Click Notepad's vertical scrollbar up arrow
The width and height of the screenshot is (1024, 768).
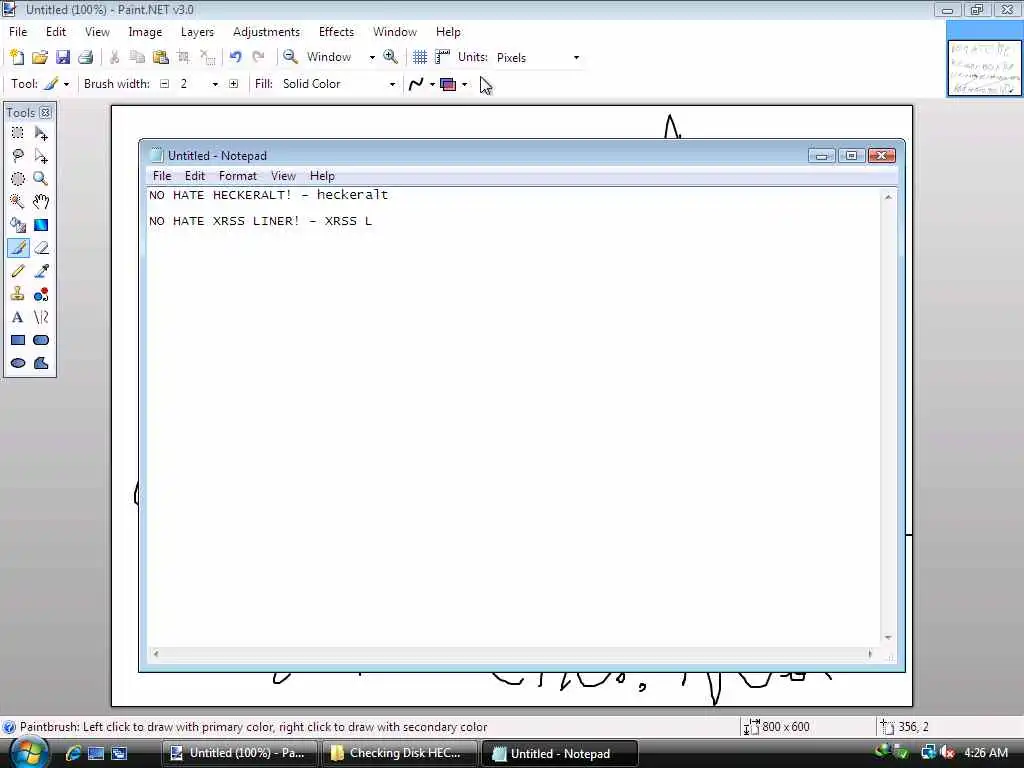(x=888, y=197)
